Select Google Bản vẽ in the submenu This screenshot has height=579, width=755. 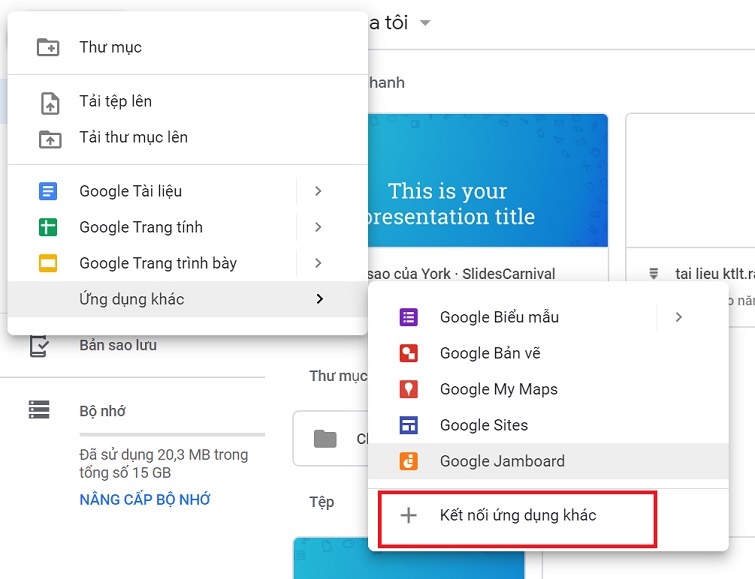click(548, 353)
